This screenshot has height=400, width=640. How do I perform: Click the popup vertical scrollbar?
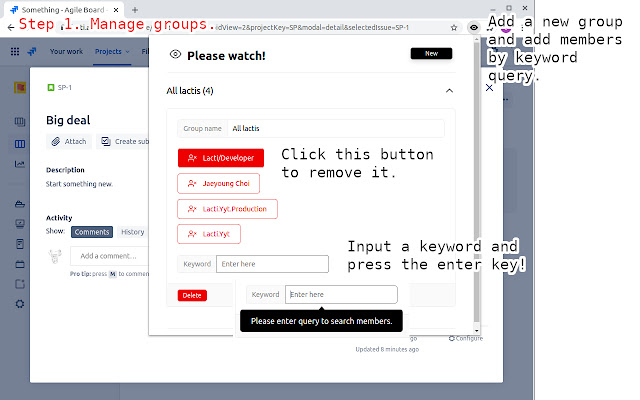click(476, 182)
